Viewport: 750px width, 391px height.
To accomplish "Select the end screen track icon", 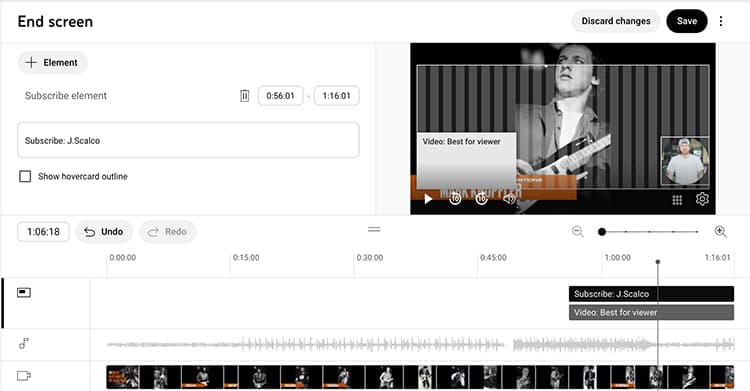I will [24, 292].
